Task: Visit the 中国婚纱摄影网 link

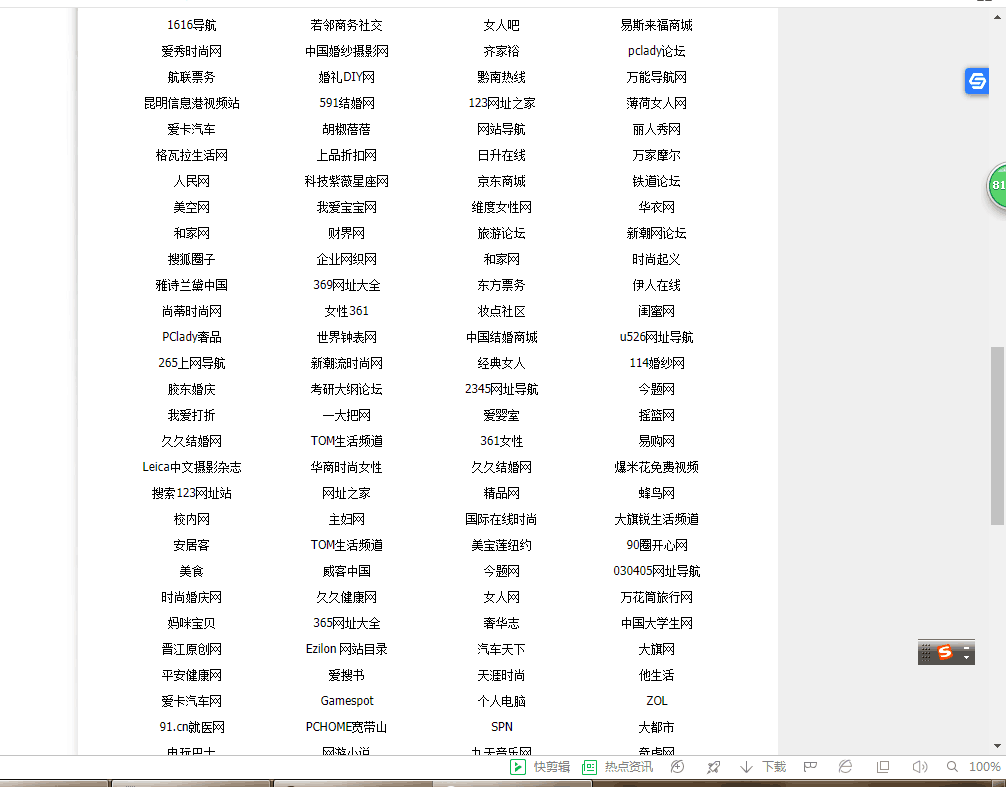Action: tap(346, 51)
